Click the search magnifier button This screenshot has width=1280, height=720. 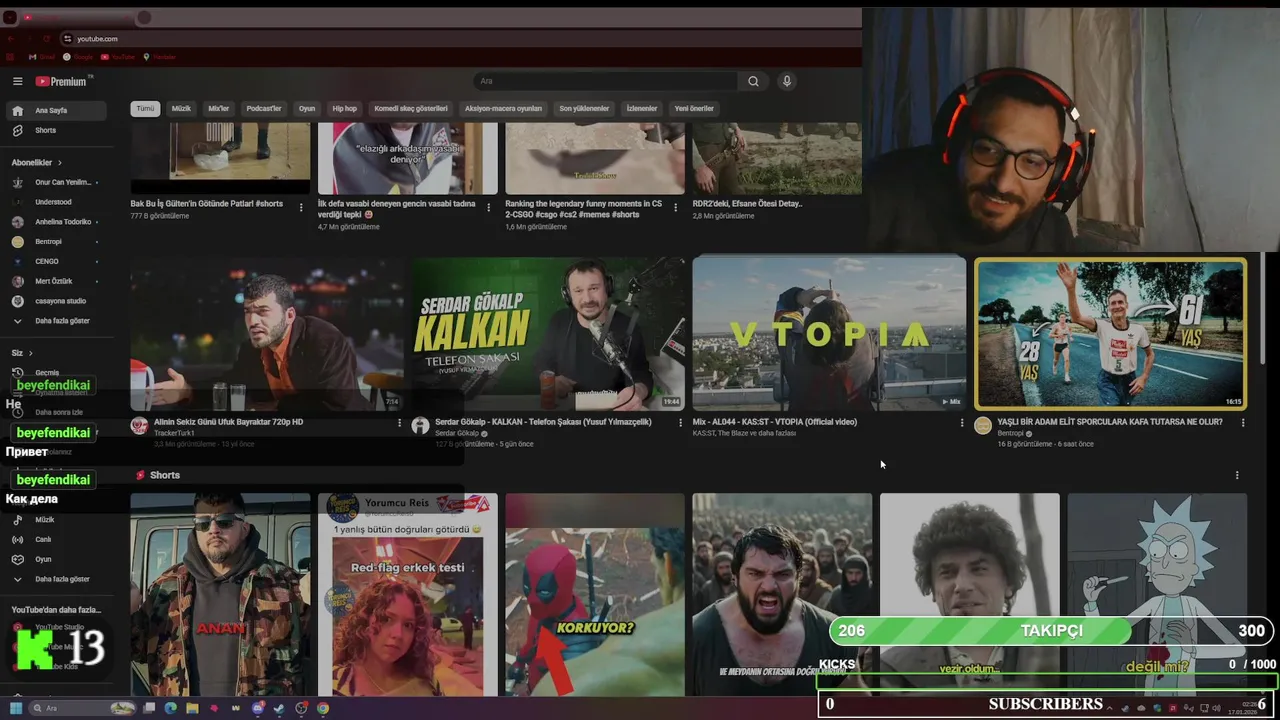pos(753,81)
